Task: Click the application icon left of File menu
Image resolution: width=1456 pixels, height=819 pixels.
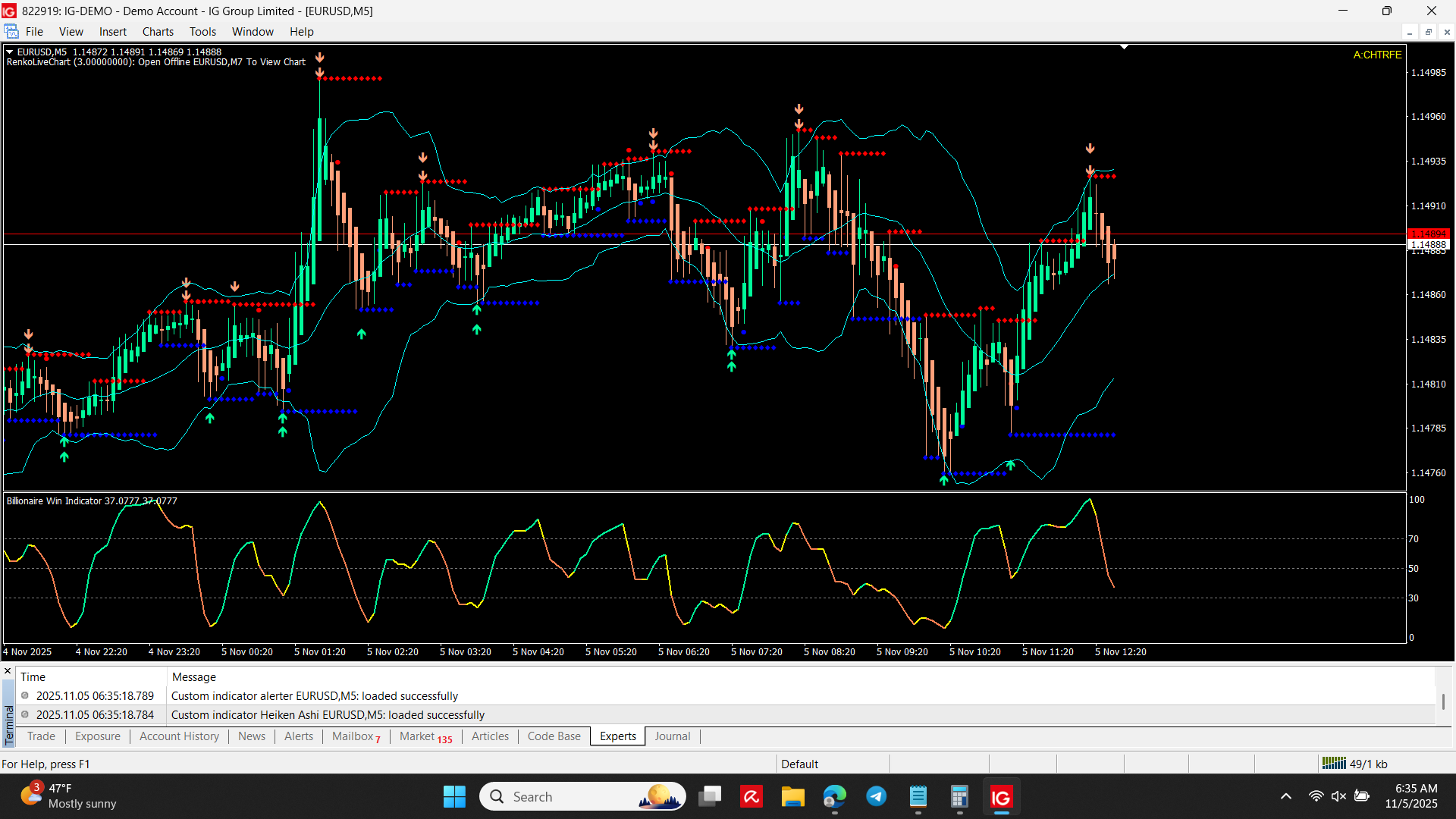Action: click(x=11, y=32)
